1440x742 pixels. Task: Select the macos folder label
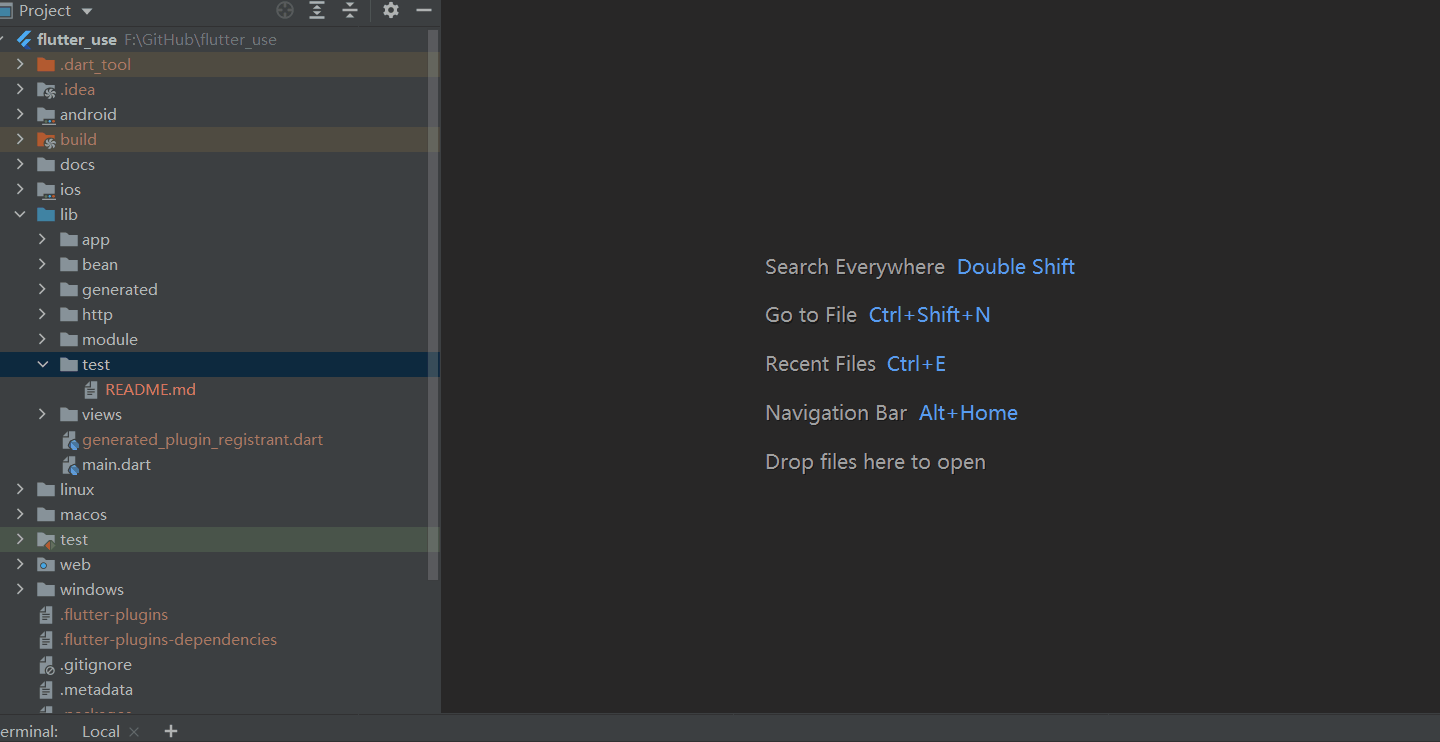(x=83, y=514)
